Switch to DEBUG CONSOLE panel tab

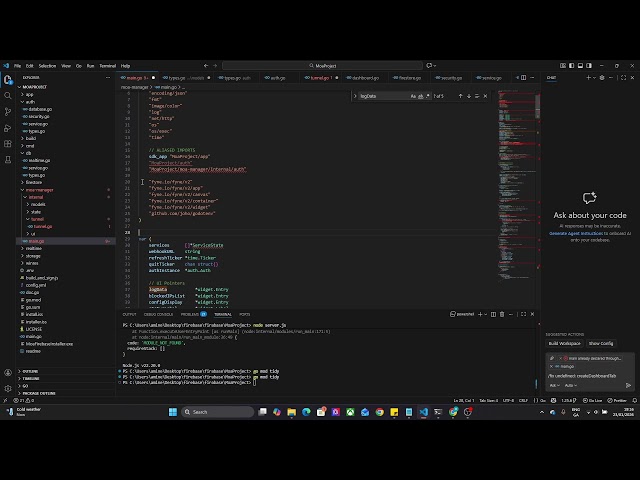158,314
